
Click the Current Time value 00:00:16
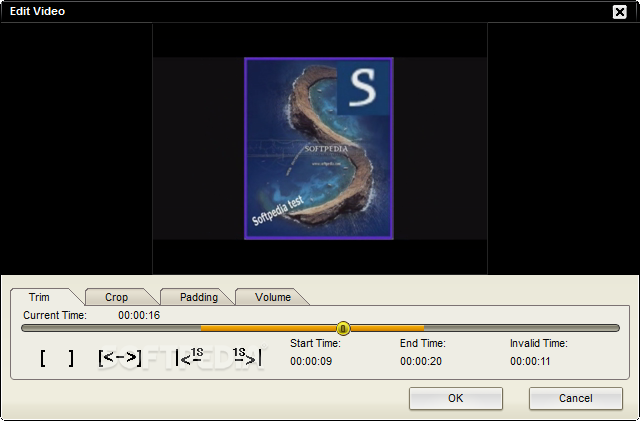tap(139, 315)
